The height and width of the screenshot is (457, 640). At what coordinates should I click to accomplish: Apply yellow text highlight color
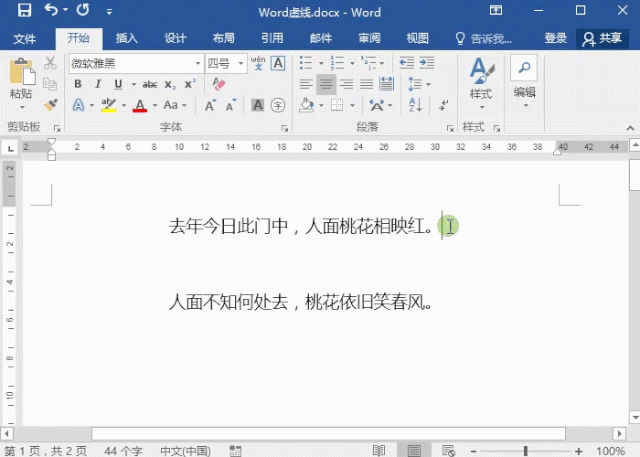(x=109, y=105)
